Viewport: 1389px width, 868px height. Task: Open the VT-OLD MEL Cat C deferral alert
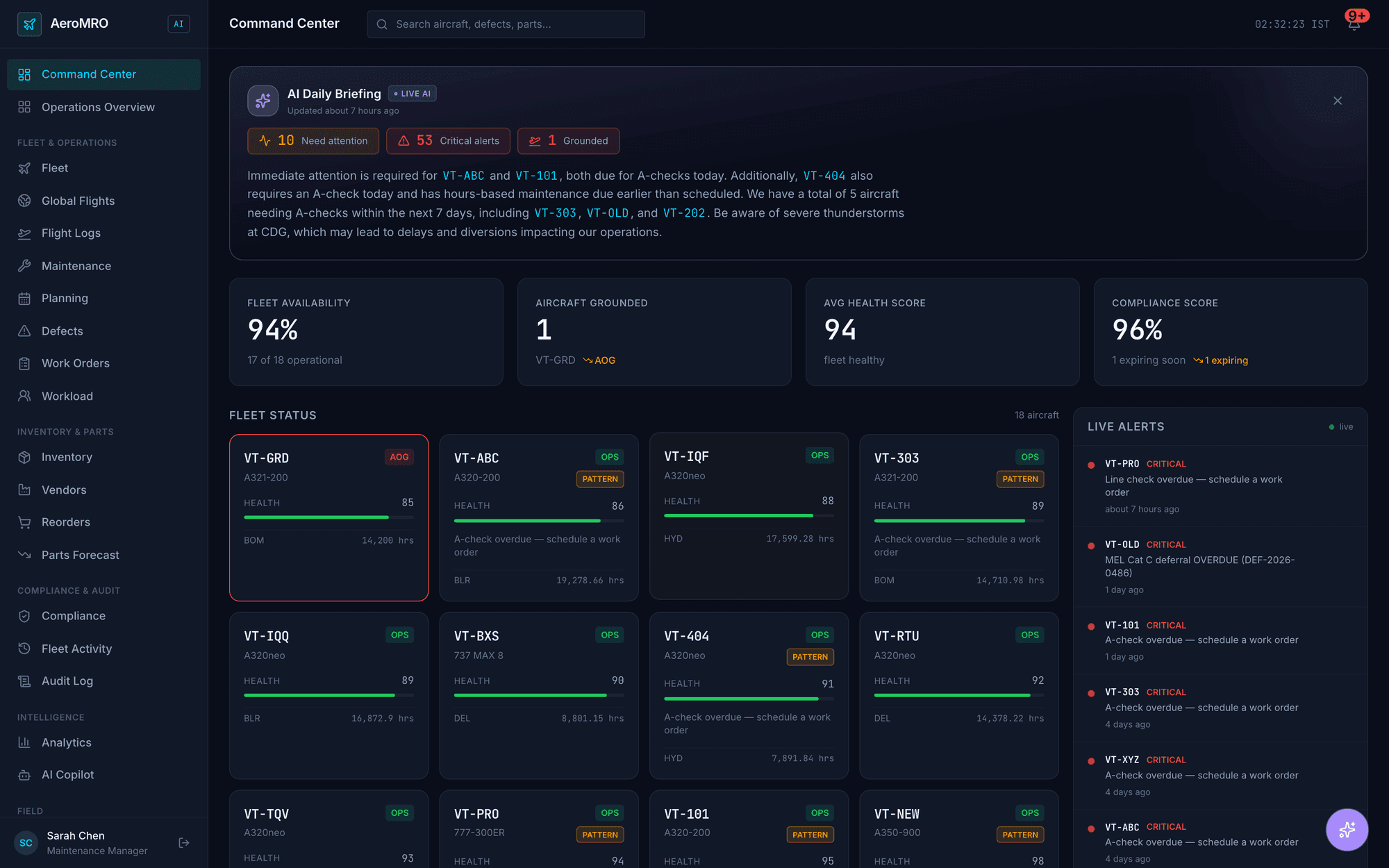pyautogui.click(x=1220, y=567)
